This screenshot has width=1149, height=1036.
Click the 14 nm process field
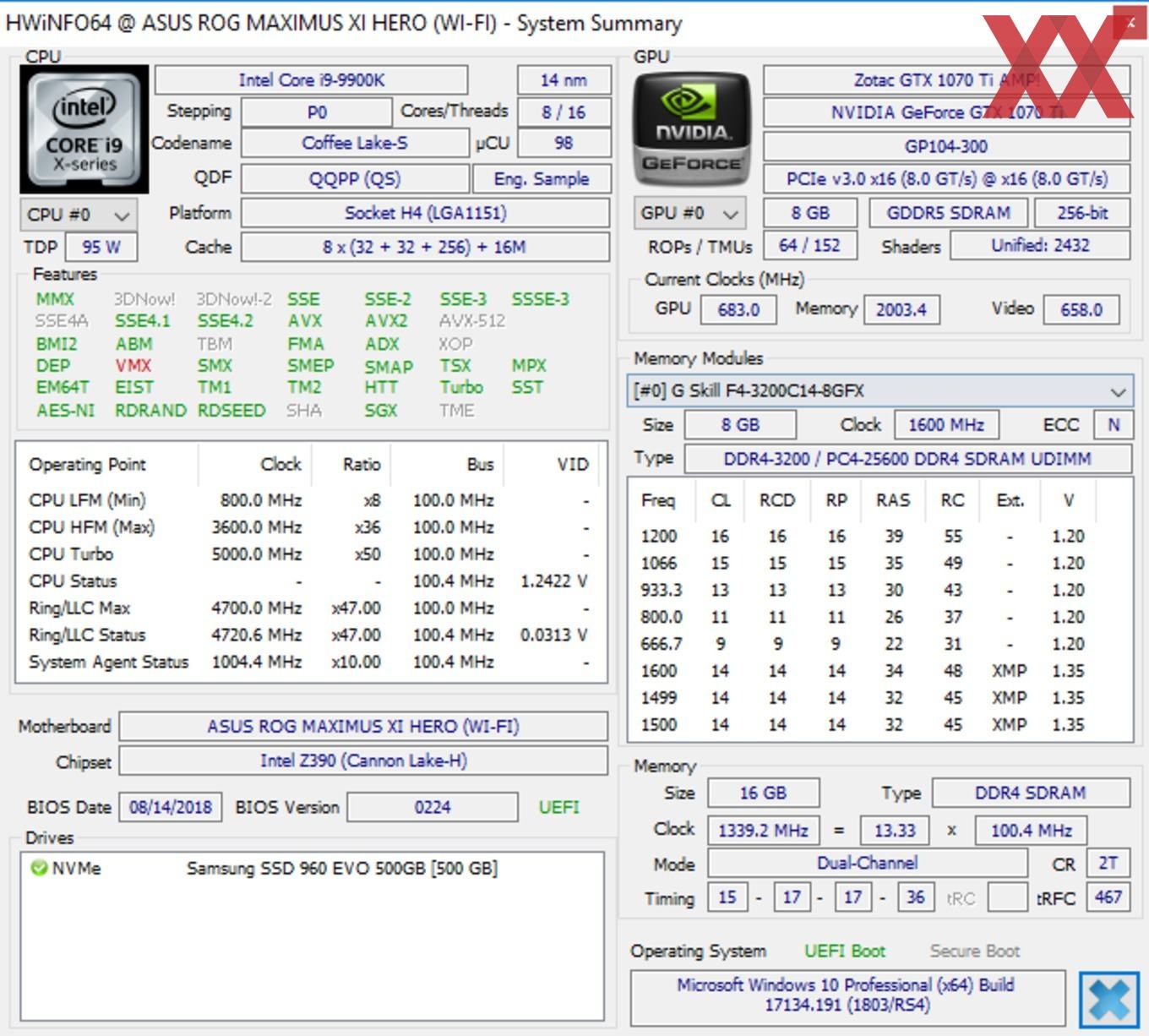click(564, 80)
